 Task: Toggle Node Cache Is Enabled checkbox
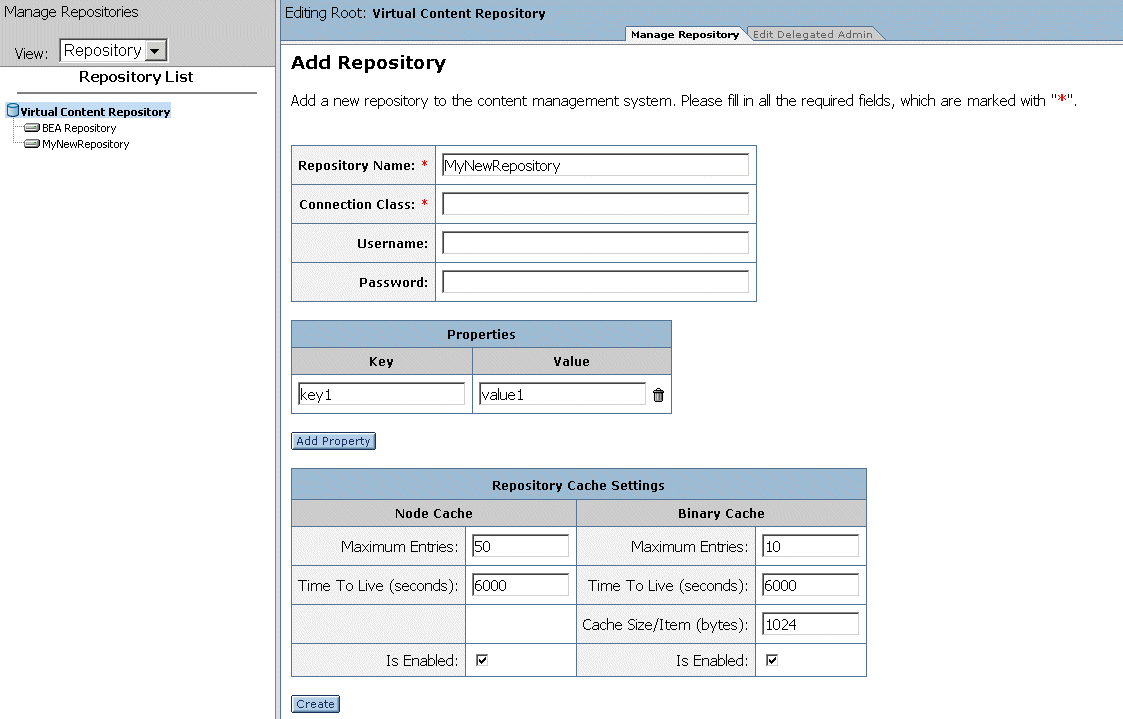(x=482, y=660)
